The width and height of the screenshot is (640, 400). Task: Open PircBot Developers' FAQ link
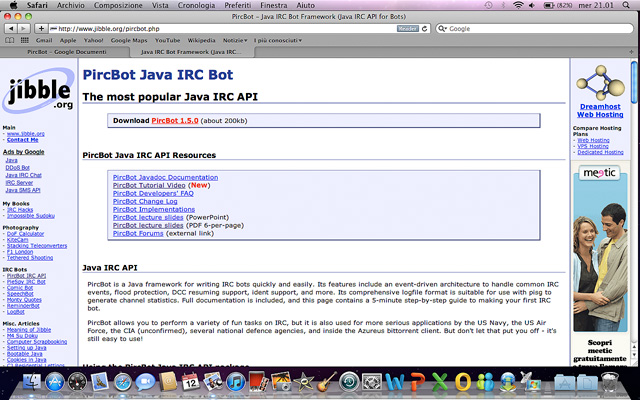click(x=153, y=193)
